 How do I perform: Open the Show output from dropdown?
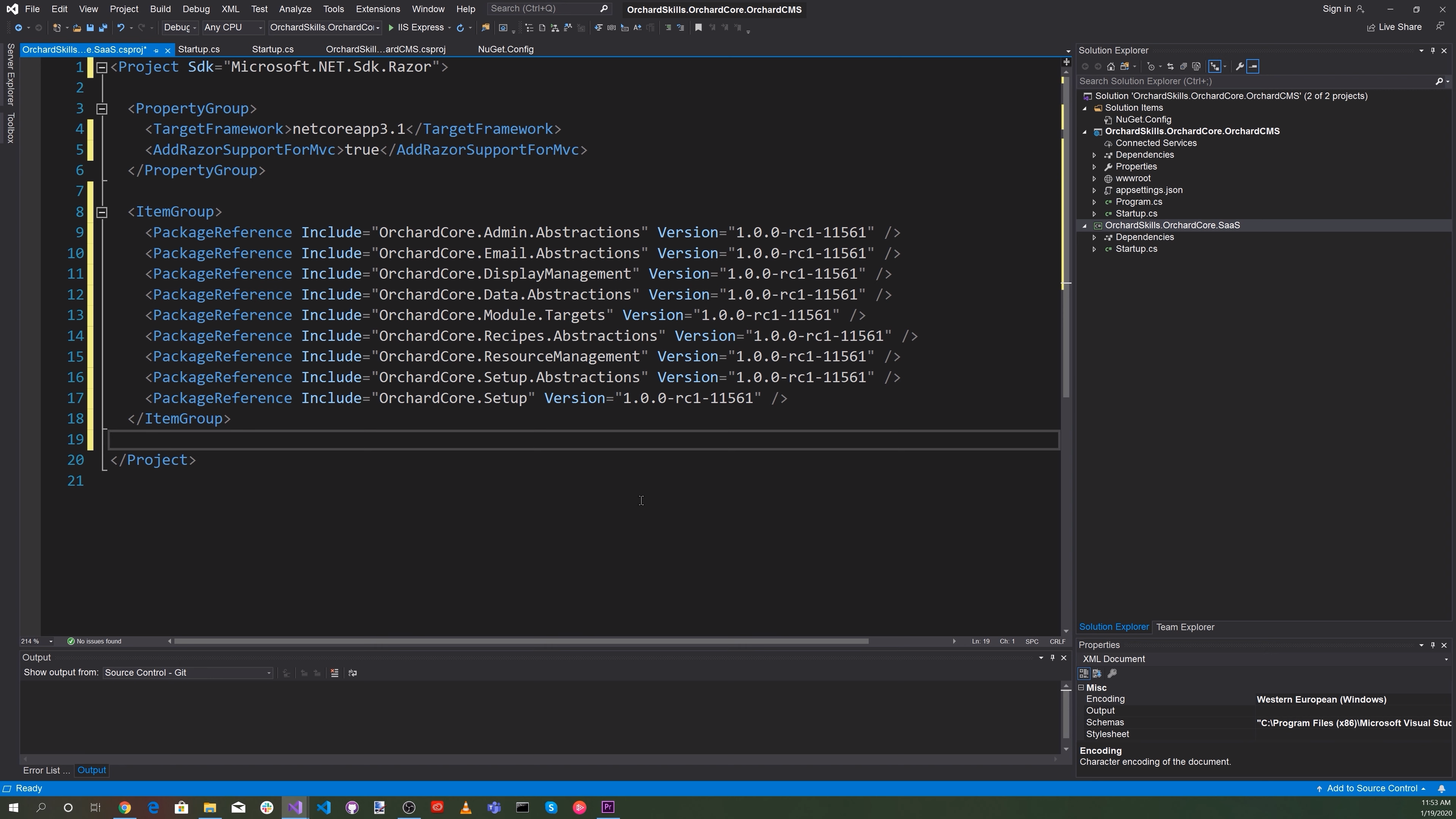click(x=188, y=673)
